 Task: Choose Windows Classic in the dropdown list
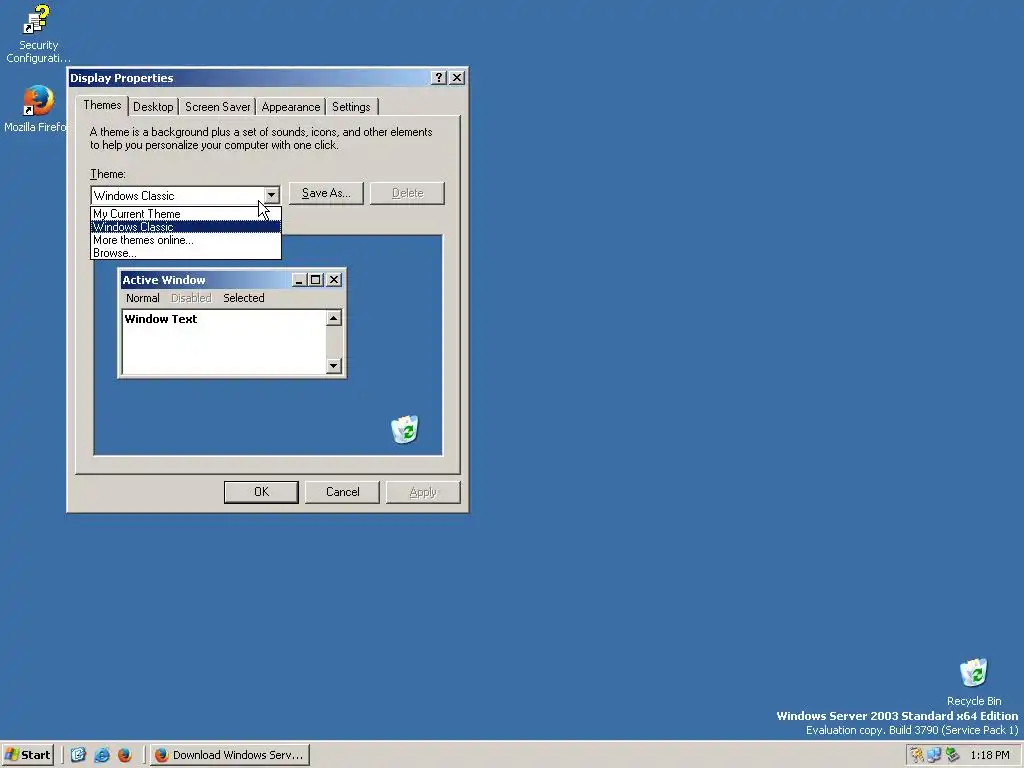[185, 227]
